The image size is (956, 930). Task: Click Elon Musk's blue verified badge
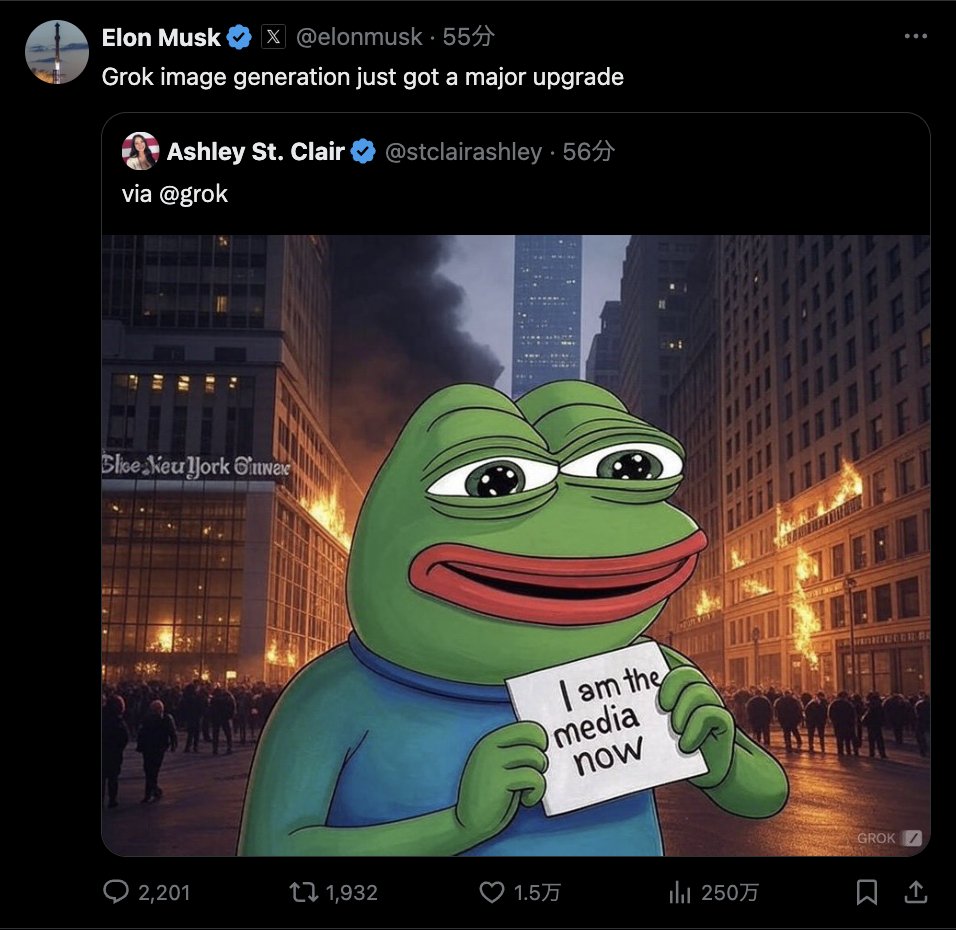click(x=239, y=38)
